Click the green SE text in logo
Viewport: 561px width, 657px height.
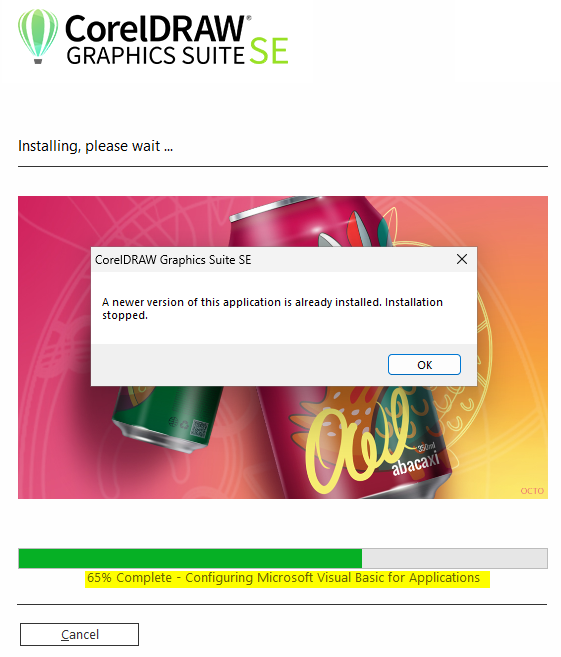pyautogui.click(x=269, y=51)
